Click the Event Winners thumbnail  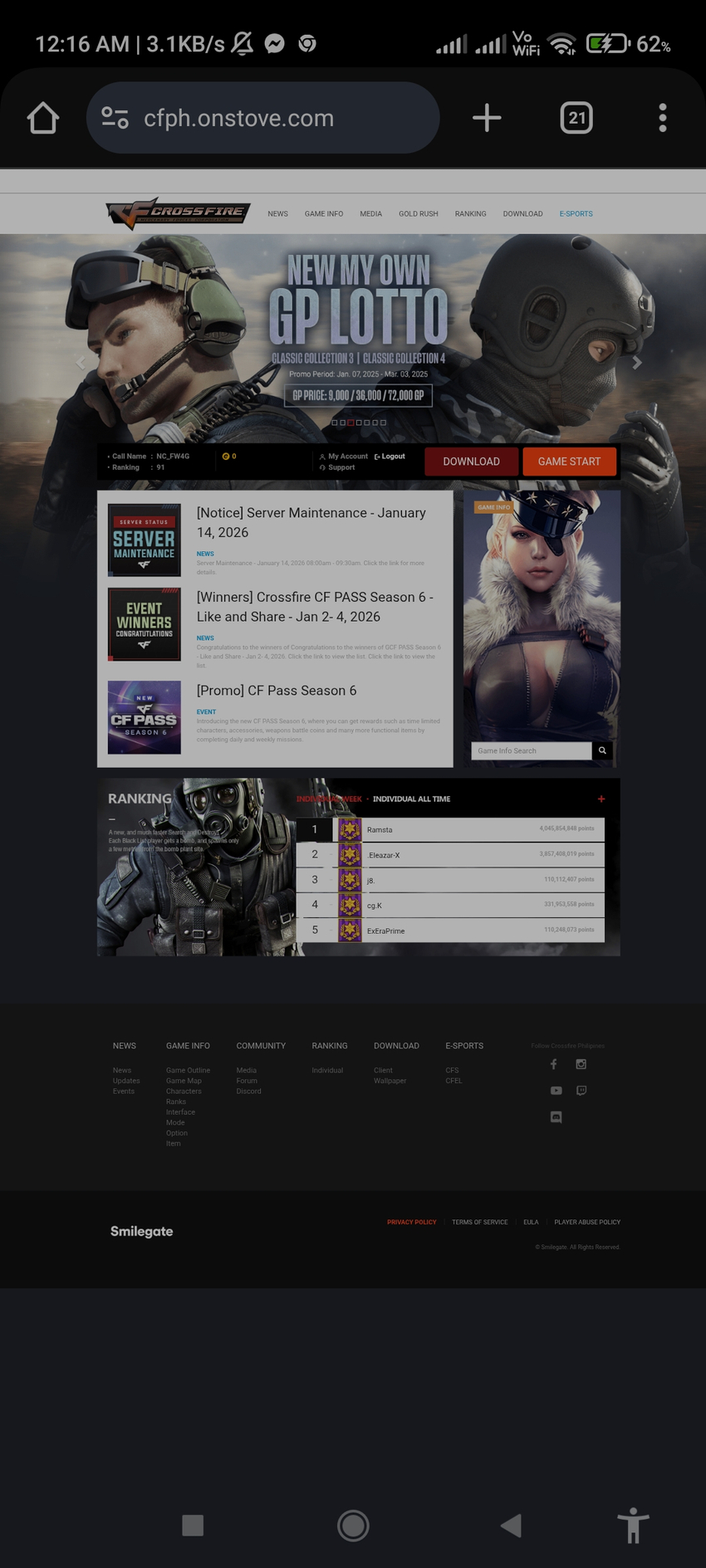145,624
